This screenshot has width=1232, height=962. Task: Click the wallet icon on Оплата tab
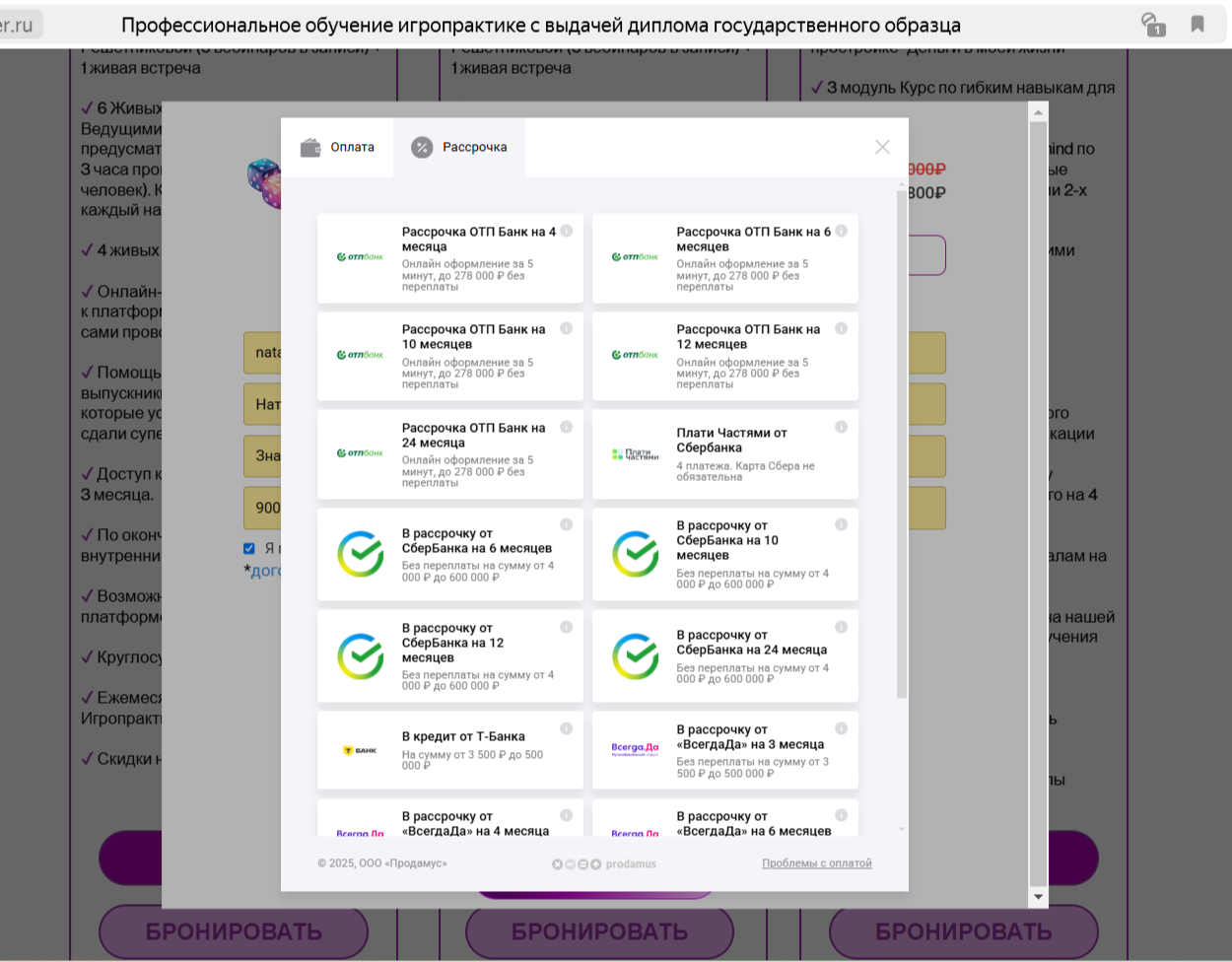310,148
